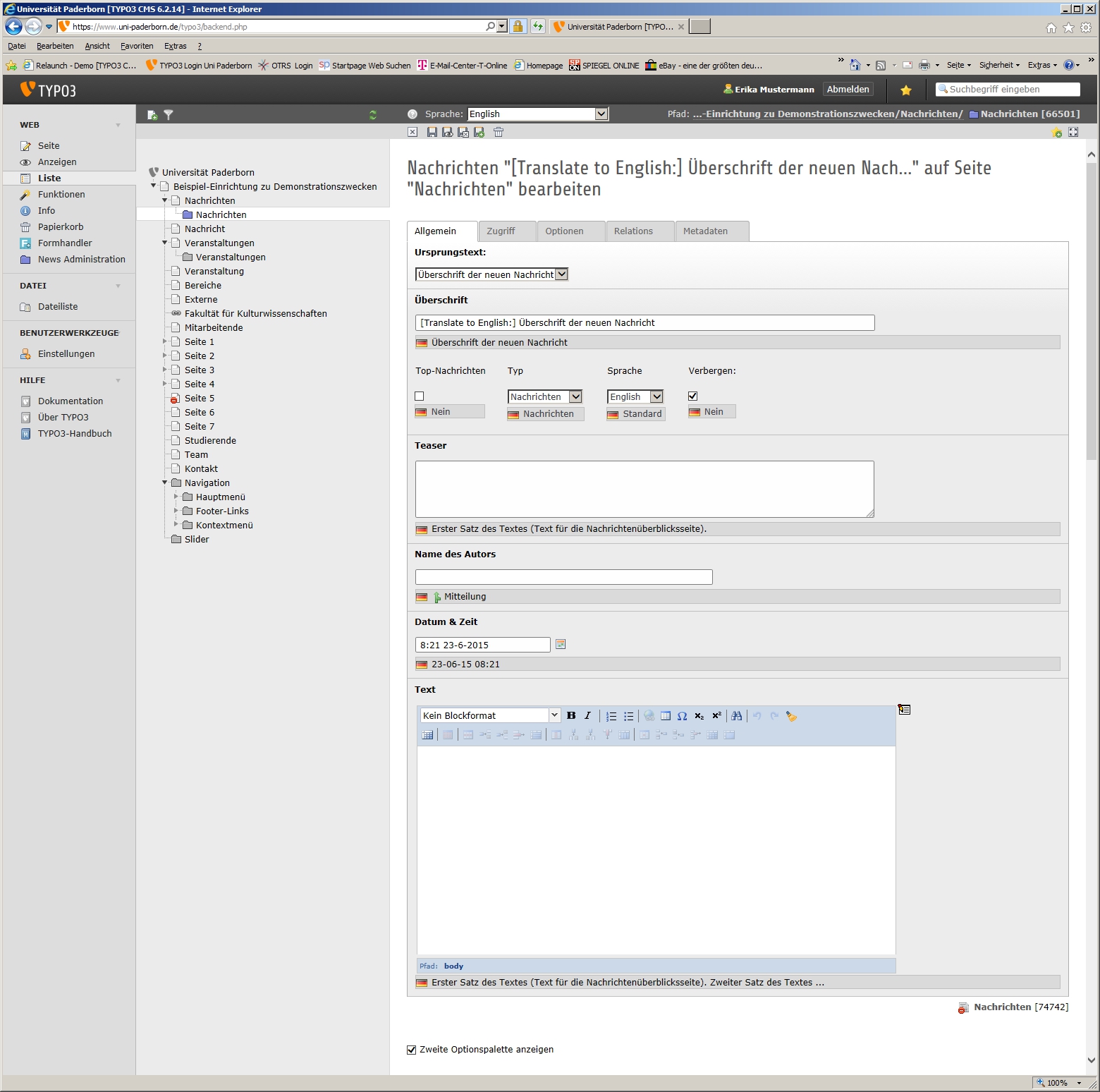Open find and replace binoculars icon

click(x=737, y=715)
